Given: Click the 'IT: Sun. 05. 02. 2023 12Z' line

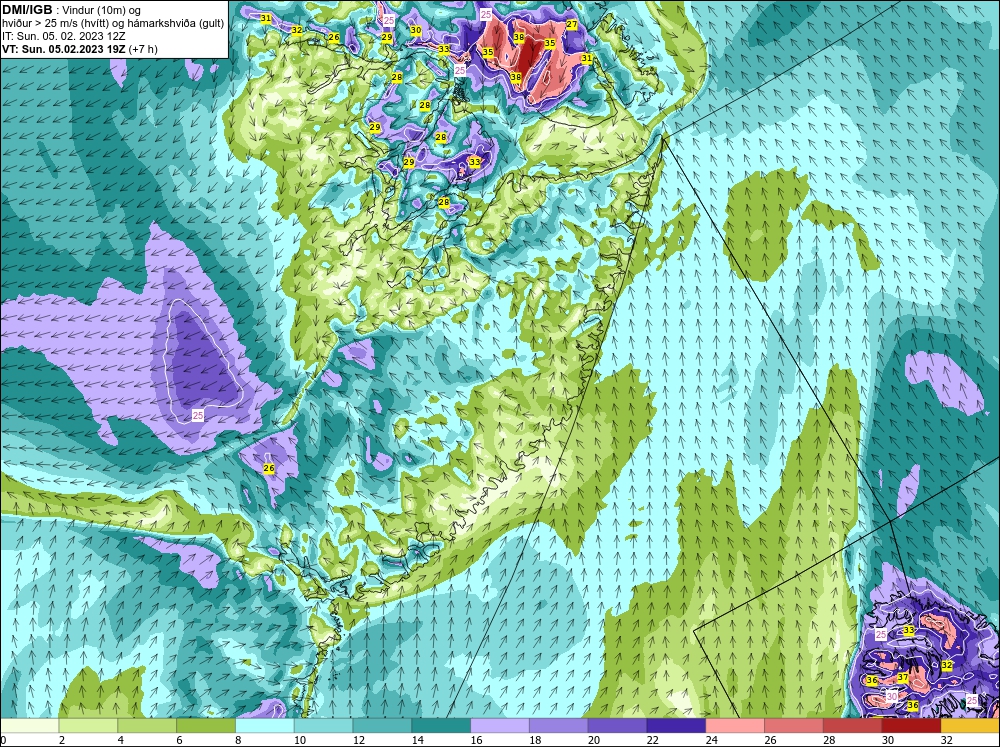Looking at the screenshot, I should pos(64,36).
